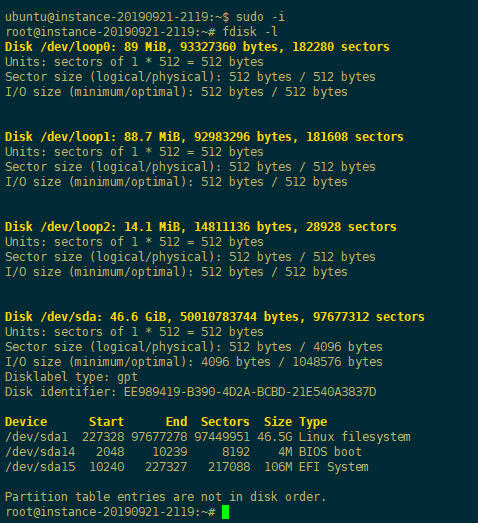Select the 'Disk /dev/loop0' header line
478x523 pixels.
[197, 47]
